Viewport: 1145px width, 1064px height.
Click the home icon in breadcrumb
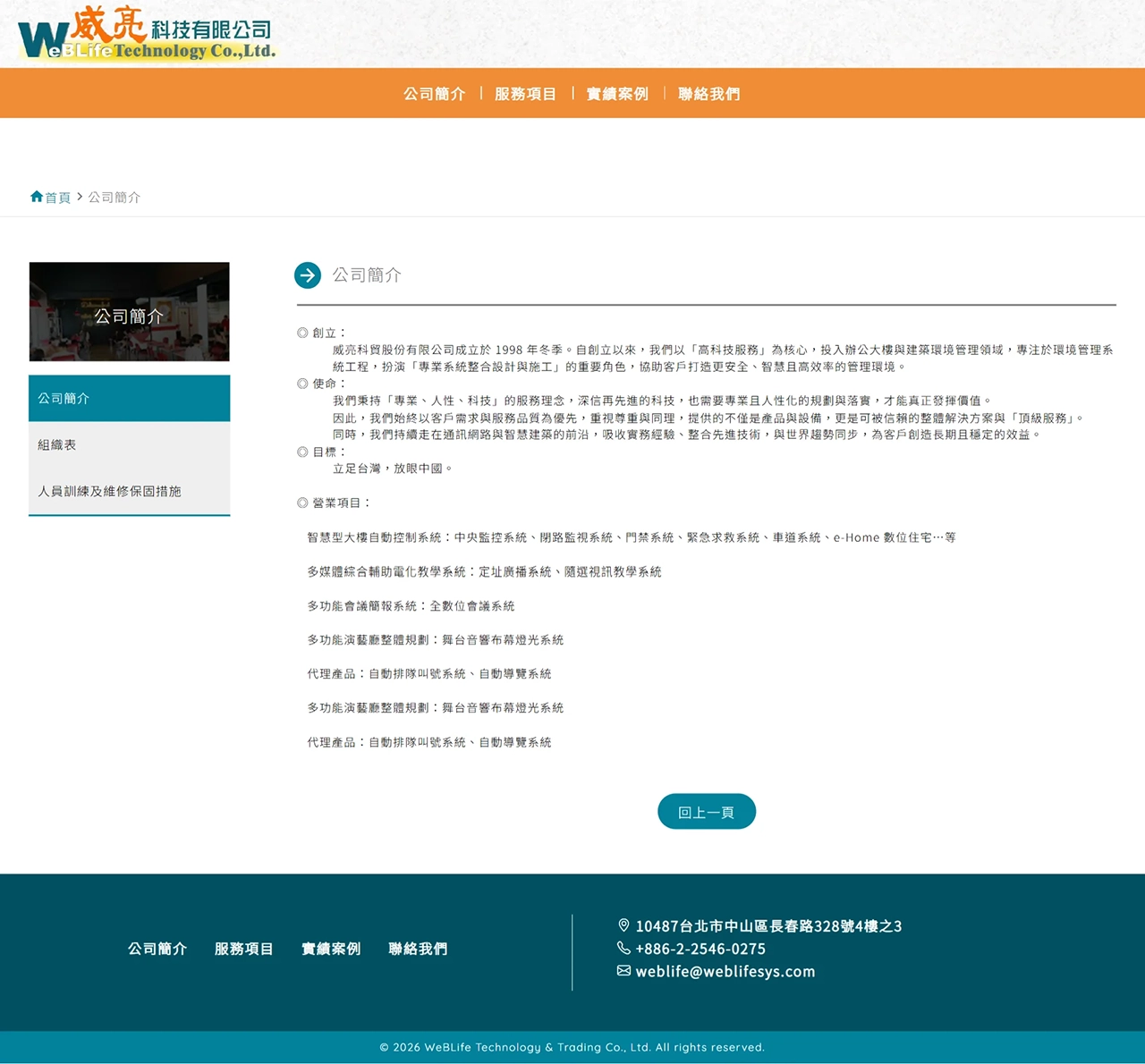pos(37,197)
